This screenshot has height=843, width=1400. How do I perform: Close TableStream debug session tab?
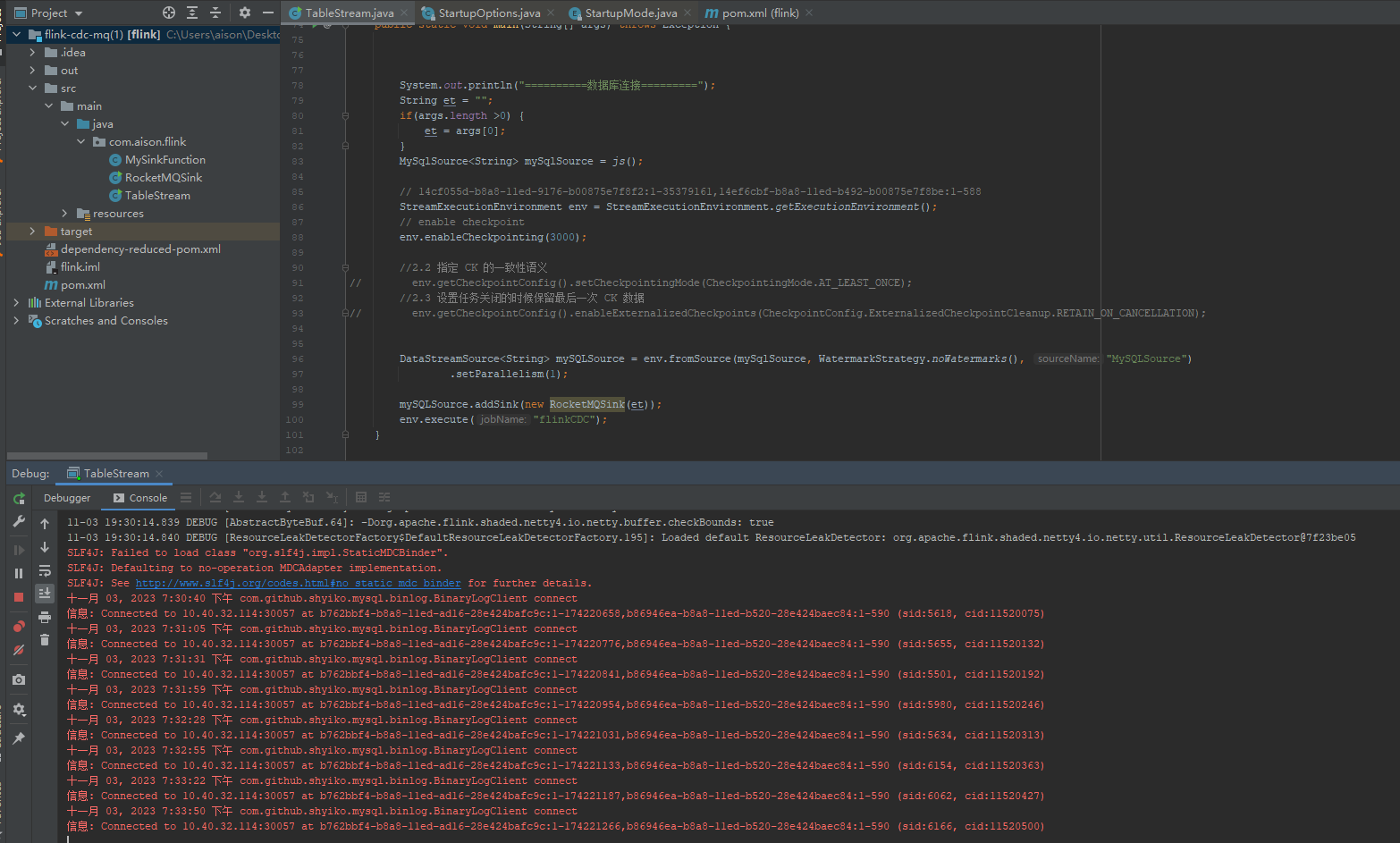159,474
